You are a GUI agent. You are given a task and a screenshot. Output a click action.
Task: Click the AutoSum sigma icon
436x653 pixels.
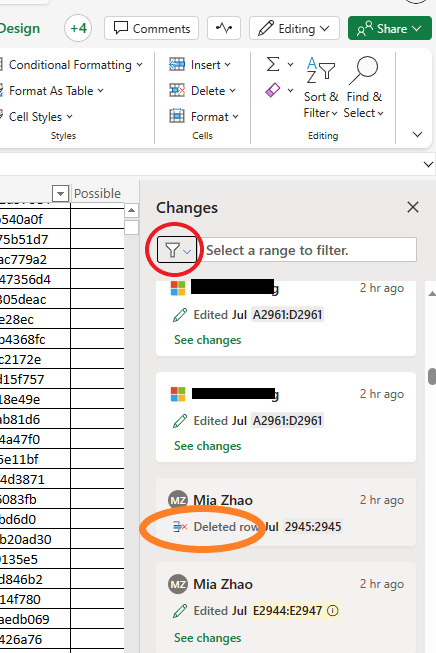(273, 65)
